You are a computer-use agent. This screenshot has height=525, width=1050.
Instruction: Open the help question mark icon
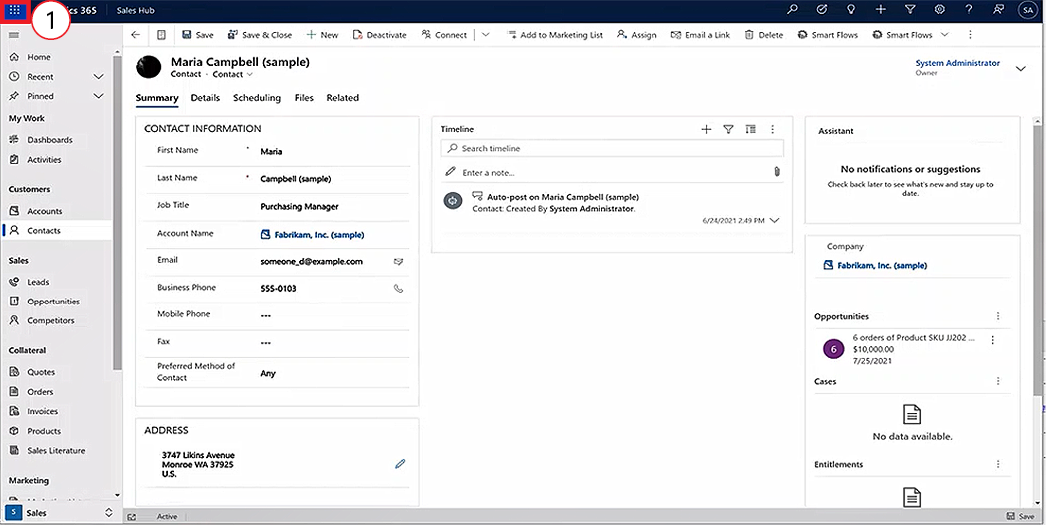click(969, 9)
